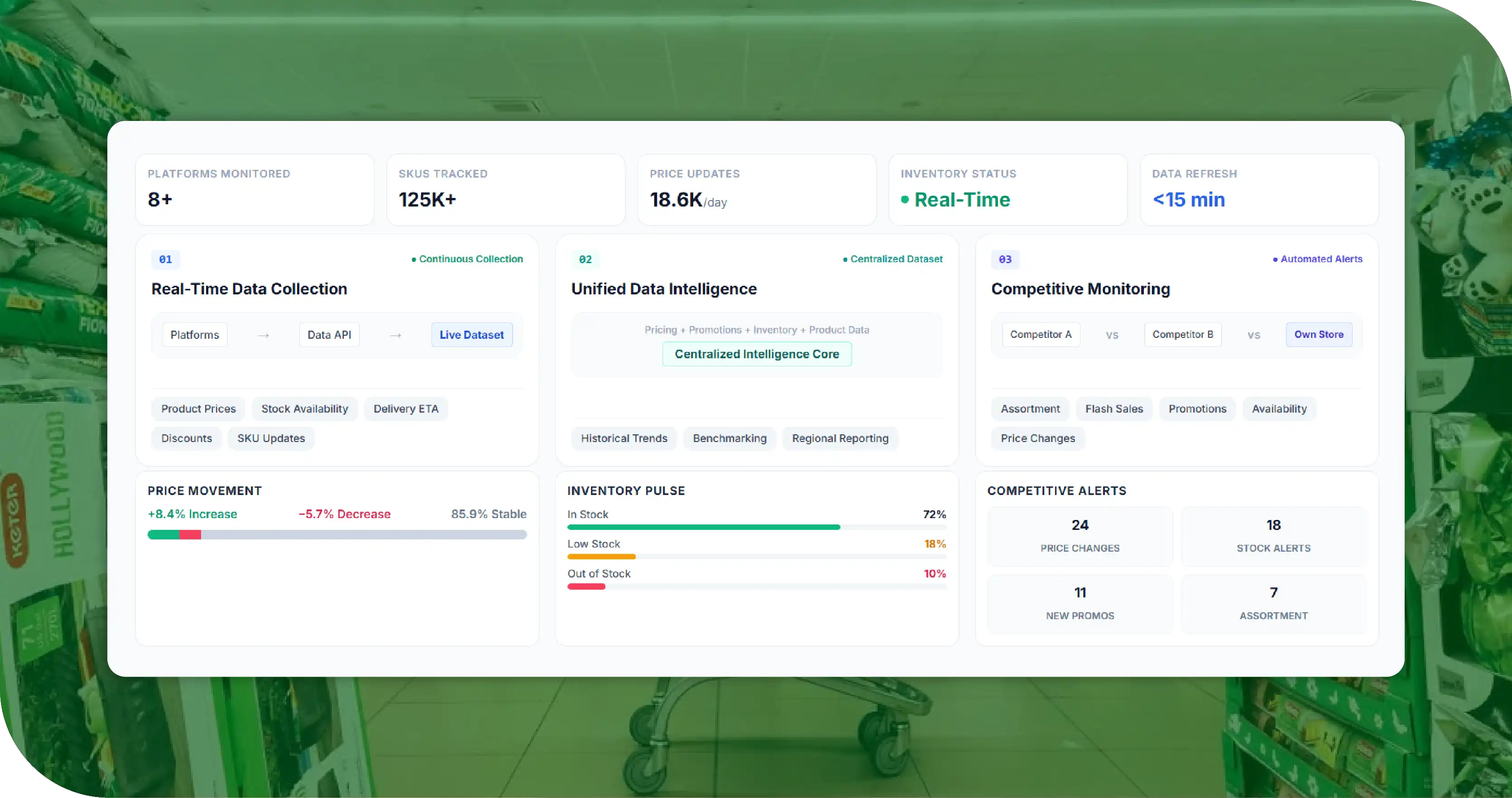Select the Own Store chip
The image size is (1512, 798).
[1319, 334]
